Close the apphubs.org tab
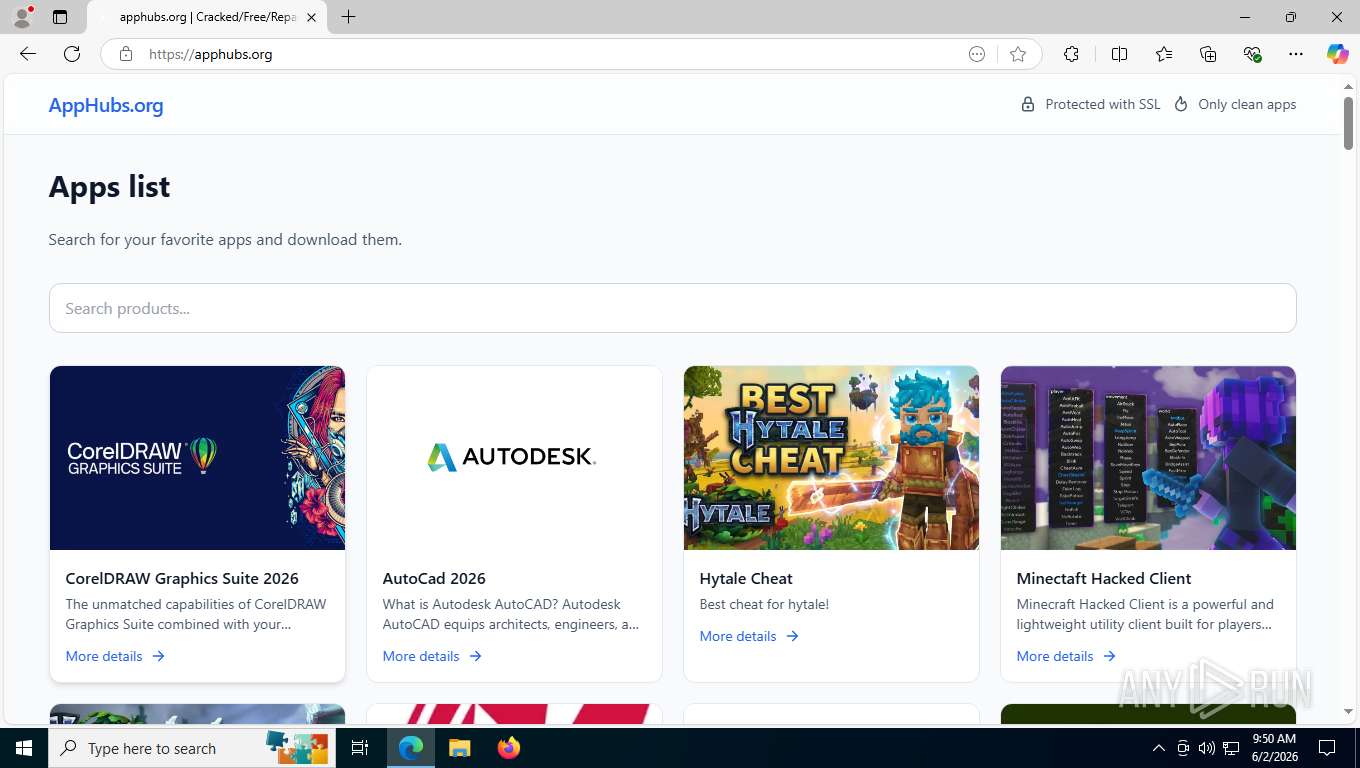This screenshot has width=1360, height=768. (x=311, y=17)
